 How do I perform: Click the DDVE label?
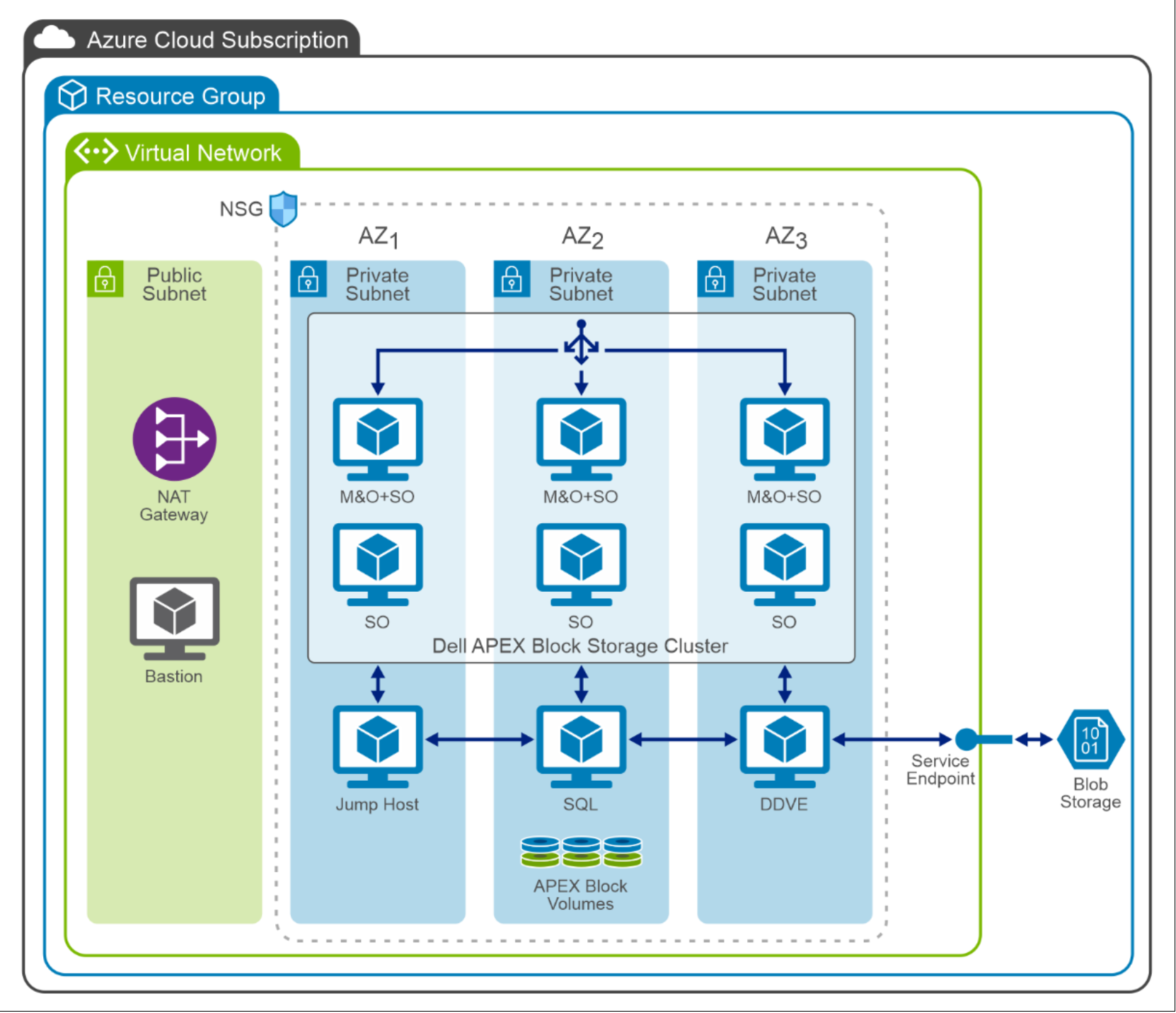[x=784, y=804]
